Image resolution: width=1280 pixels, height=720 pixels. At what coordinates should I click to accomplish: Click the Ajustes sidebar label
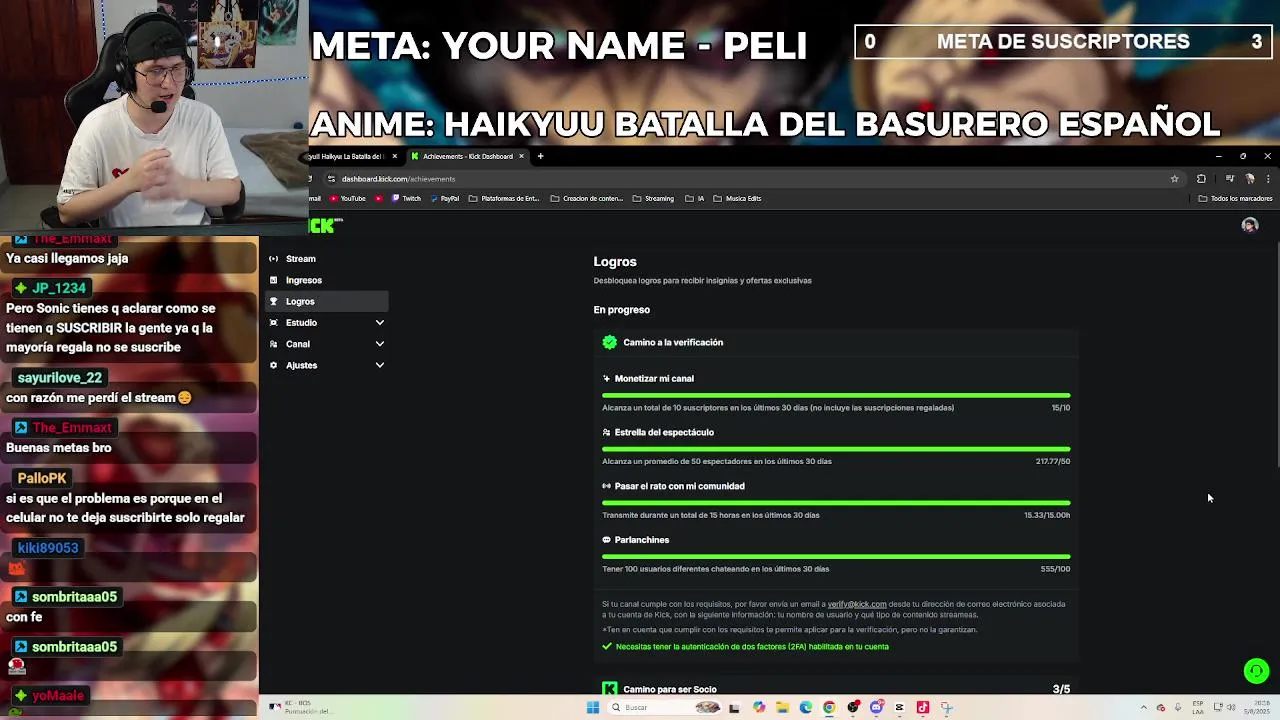(x=301, y=365)
